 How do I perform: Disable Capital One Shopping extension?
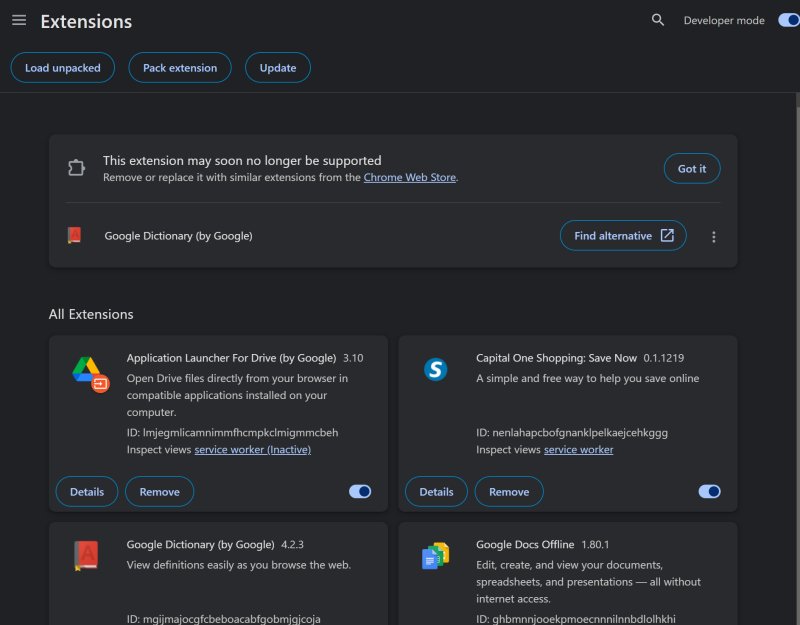pos(709,491)
